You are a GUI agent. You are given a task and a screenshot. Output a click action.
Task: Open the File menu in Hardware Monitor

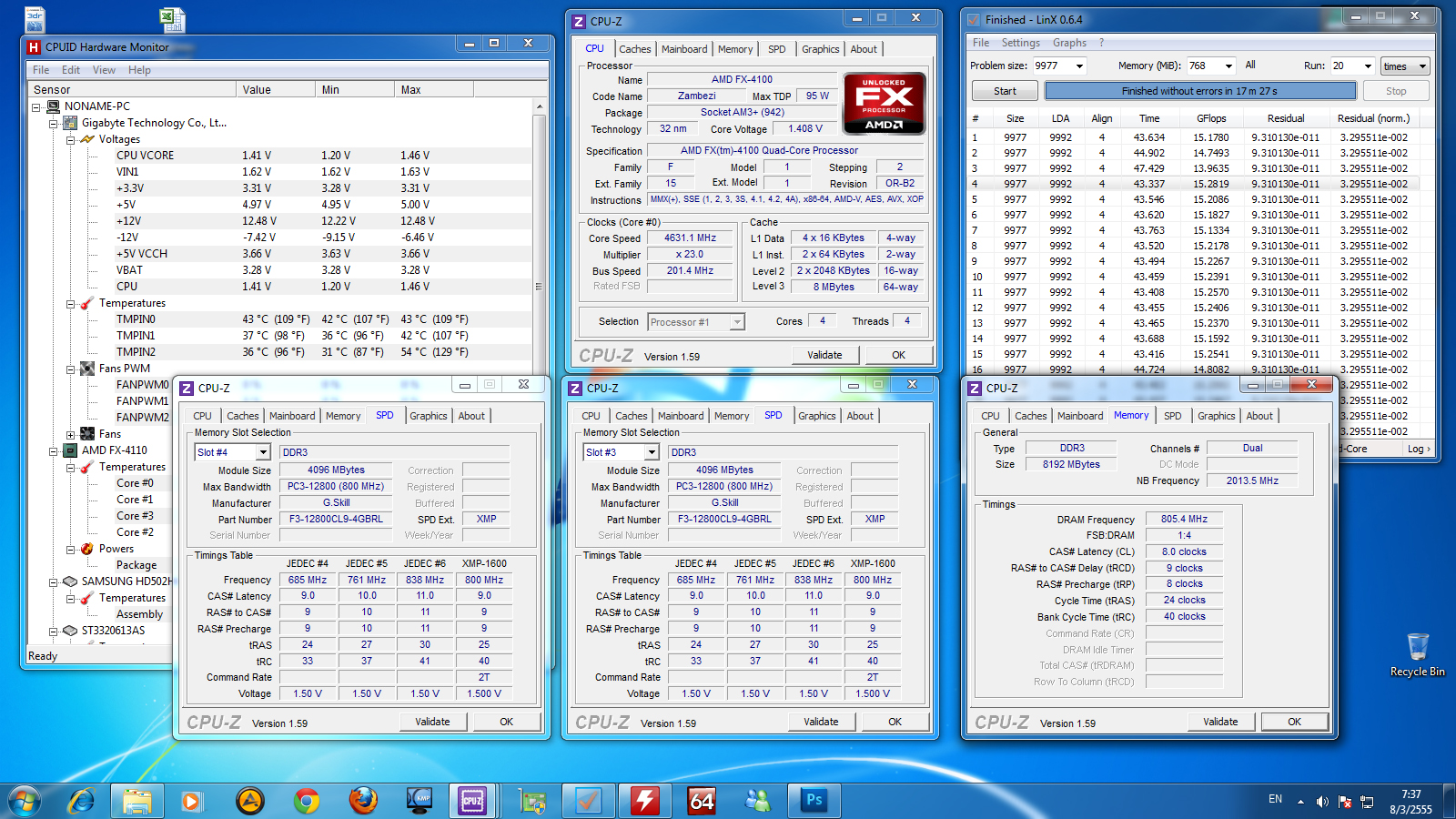[x=41, y=70]
